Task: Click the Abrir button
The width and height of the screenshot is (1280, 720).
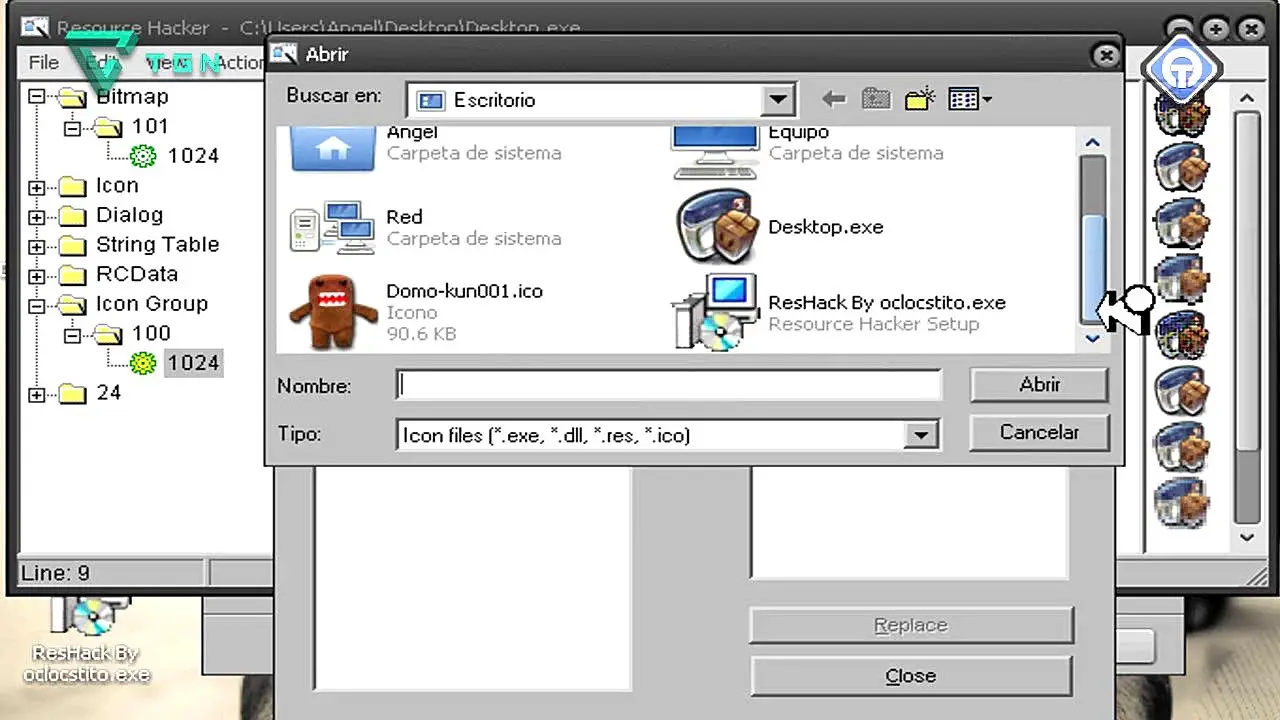Action: 1039,385
